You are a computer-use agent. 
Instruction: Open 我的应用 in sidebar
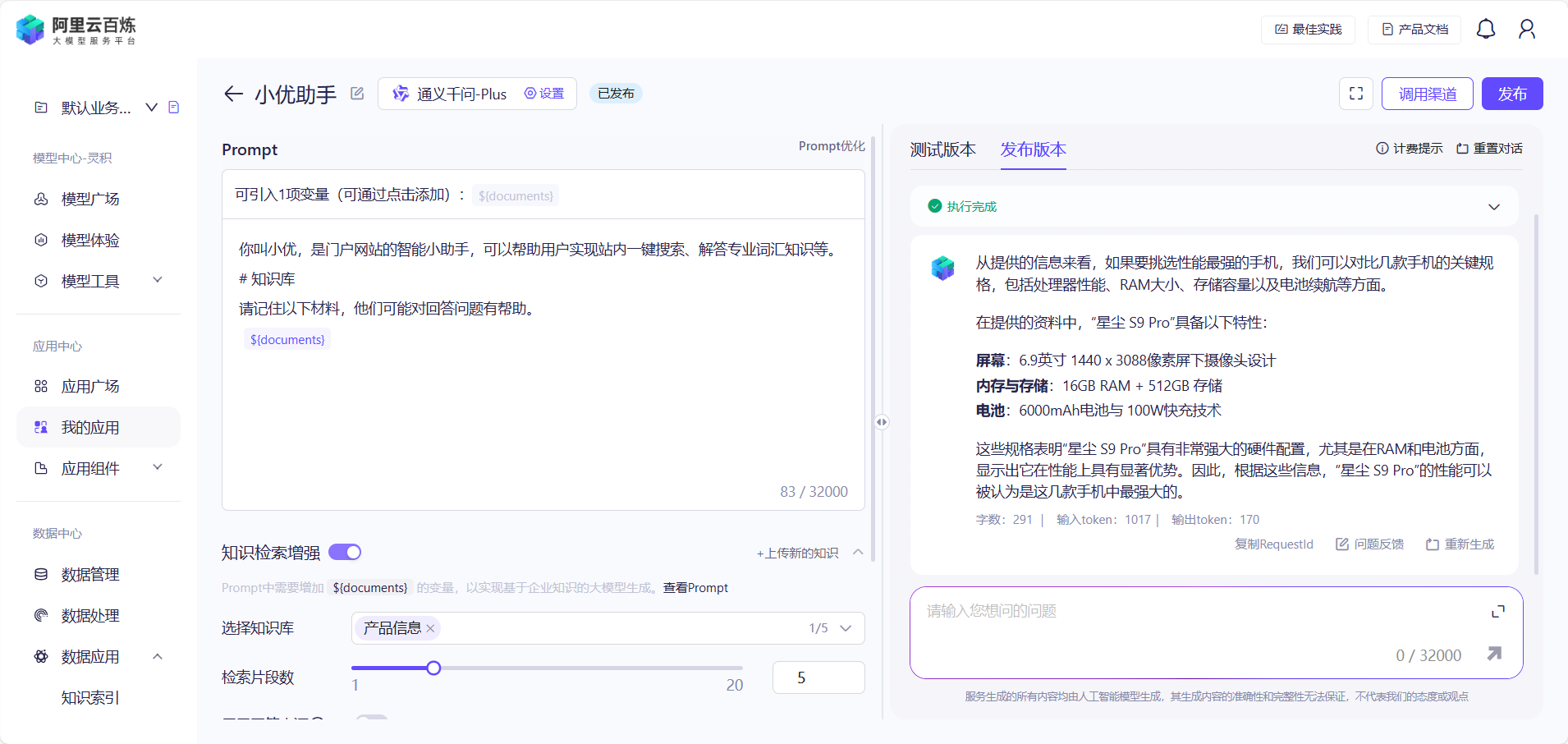click(99, 427)
